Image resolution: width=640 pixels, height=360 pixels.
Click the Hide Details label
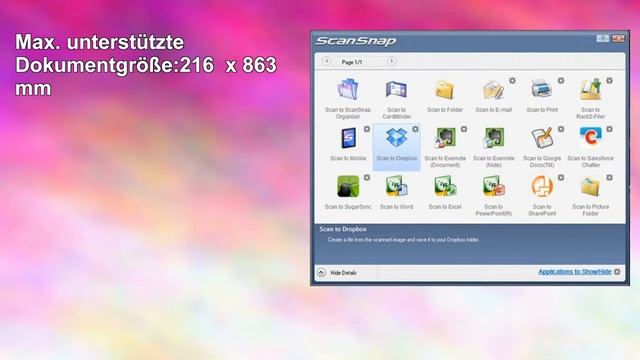[343, 273]
